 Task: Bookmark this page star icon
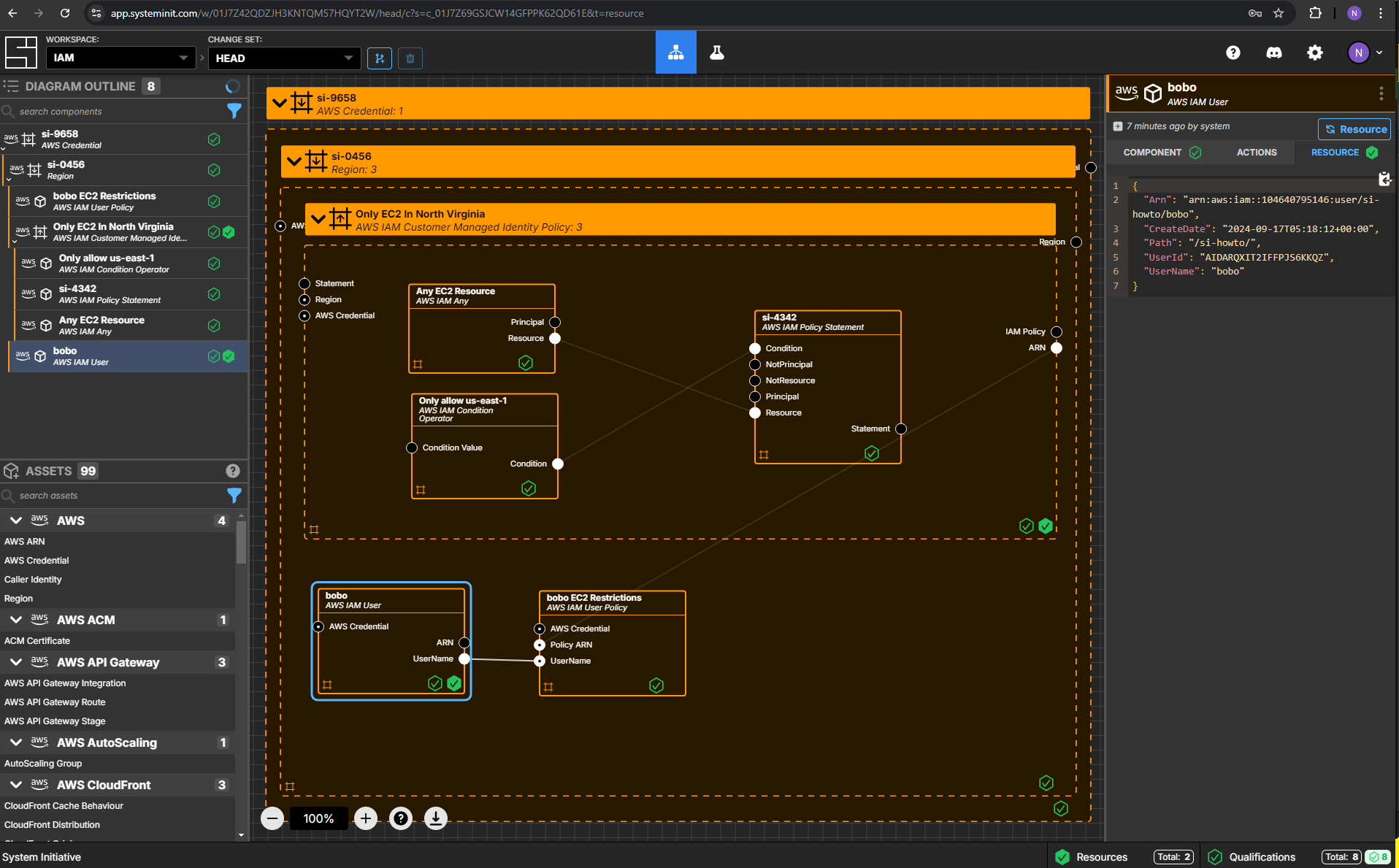(x=1279, y=13)
